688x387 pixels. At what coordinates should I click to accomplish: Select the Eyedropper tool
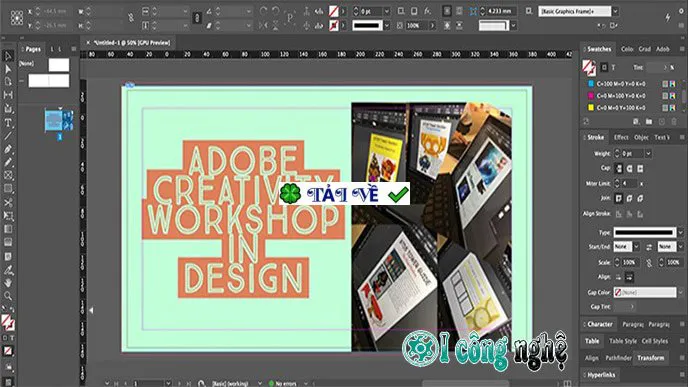click(x=8, y=270)
